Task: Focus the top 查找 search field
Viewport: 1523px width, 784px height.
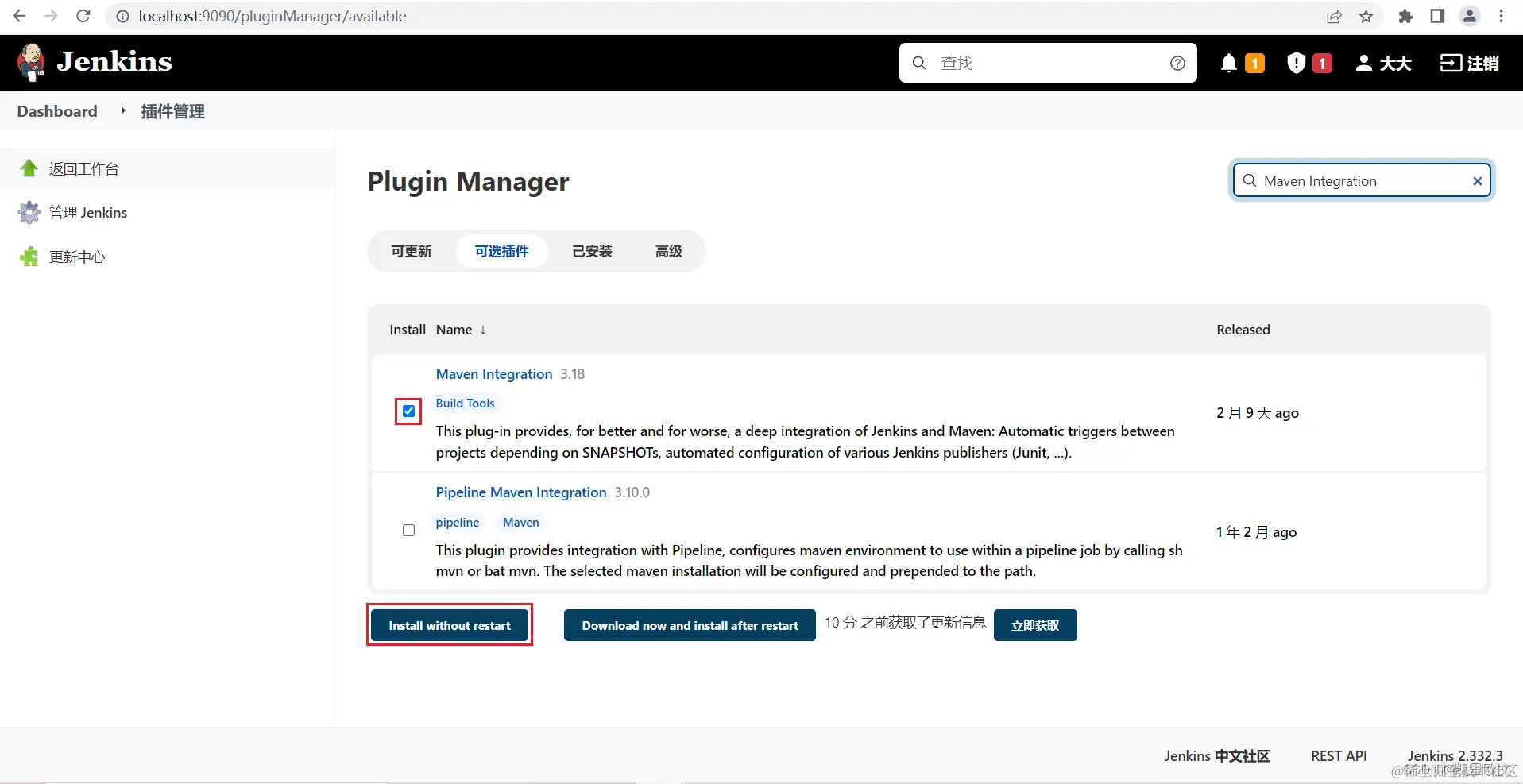Action: (1049, 63)
